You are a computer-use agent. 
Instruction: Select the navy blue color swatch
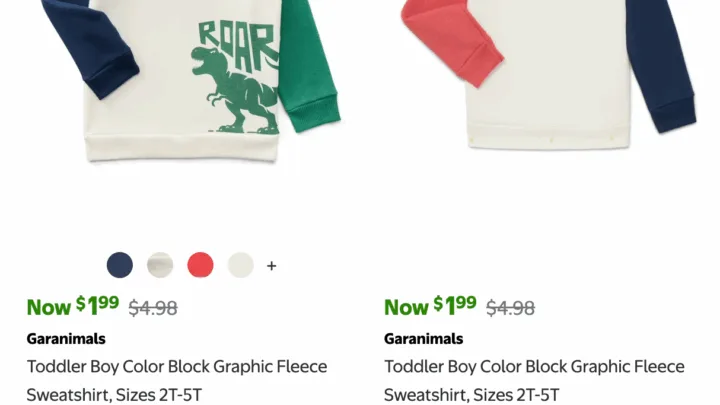tap(120, 265)
